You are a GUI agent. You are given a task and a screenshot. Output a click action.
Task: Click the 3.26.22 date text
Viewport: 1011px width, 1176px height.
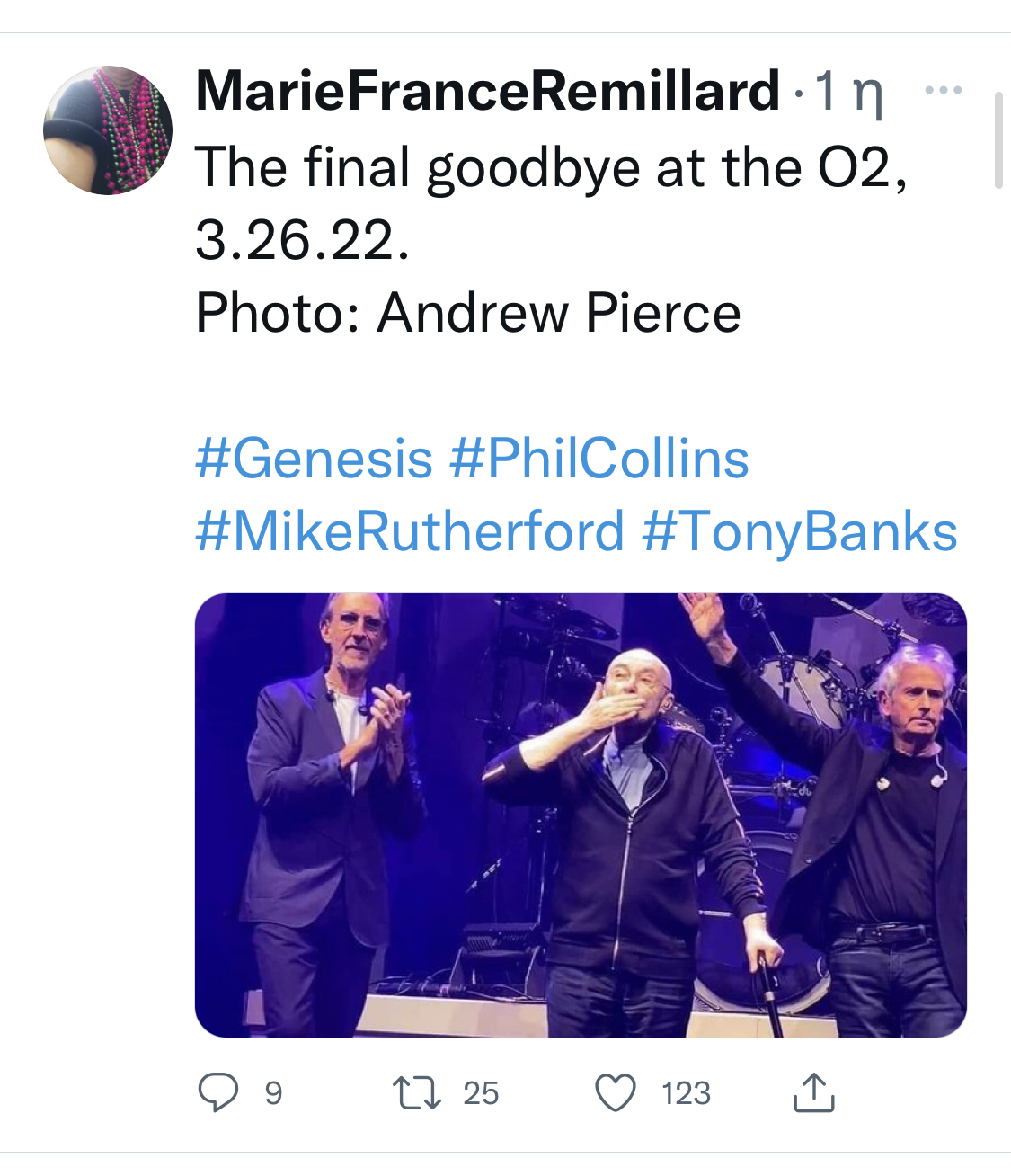tap(302, 241)
